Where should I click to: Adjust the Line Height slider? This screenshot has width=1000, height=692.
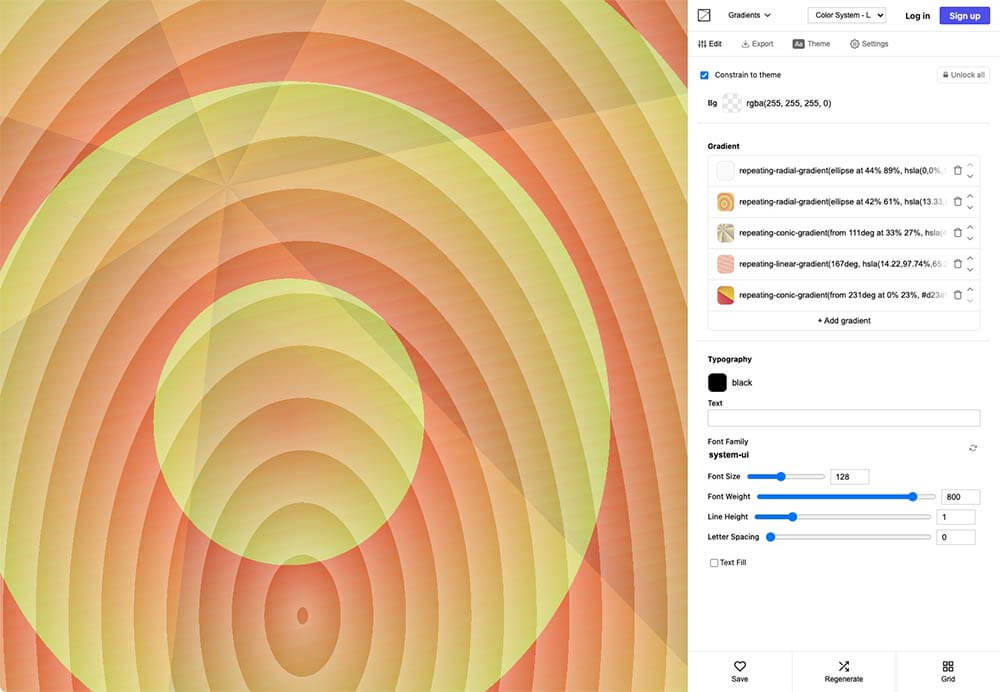point(842,517)
